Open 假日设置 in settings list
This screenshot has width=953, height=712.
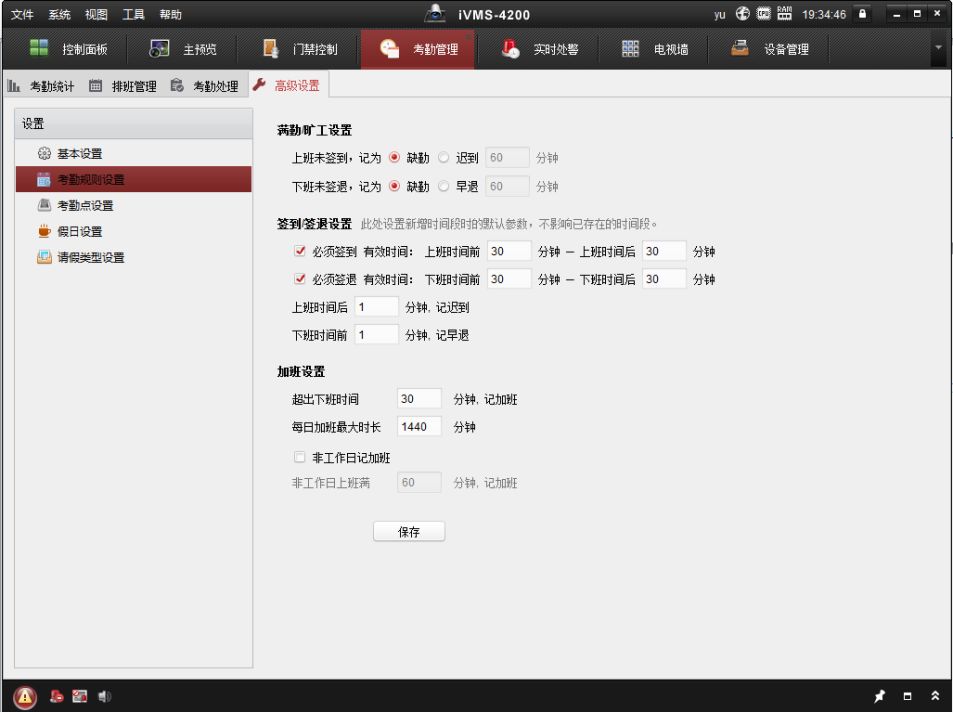(78, 231)
